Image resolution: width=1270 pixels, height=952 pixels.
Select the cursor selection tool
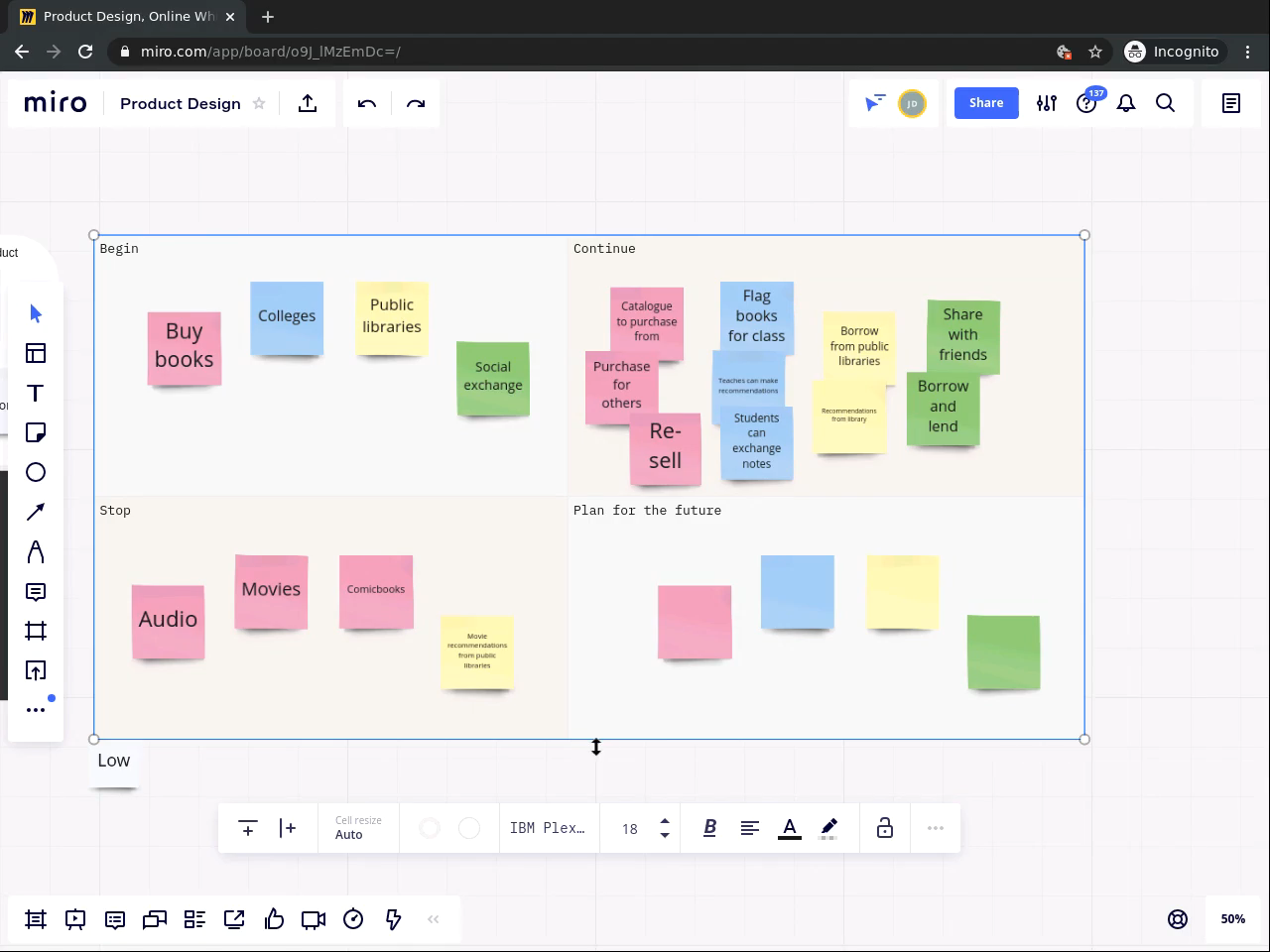36,313
